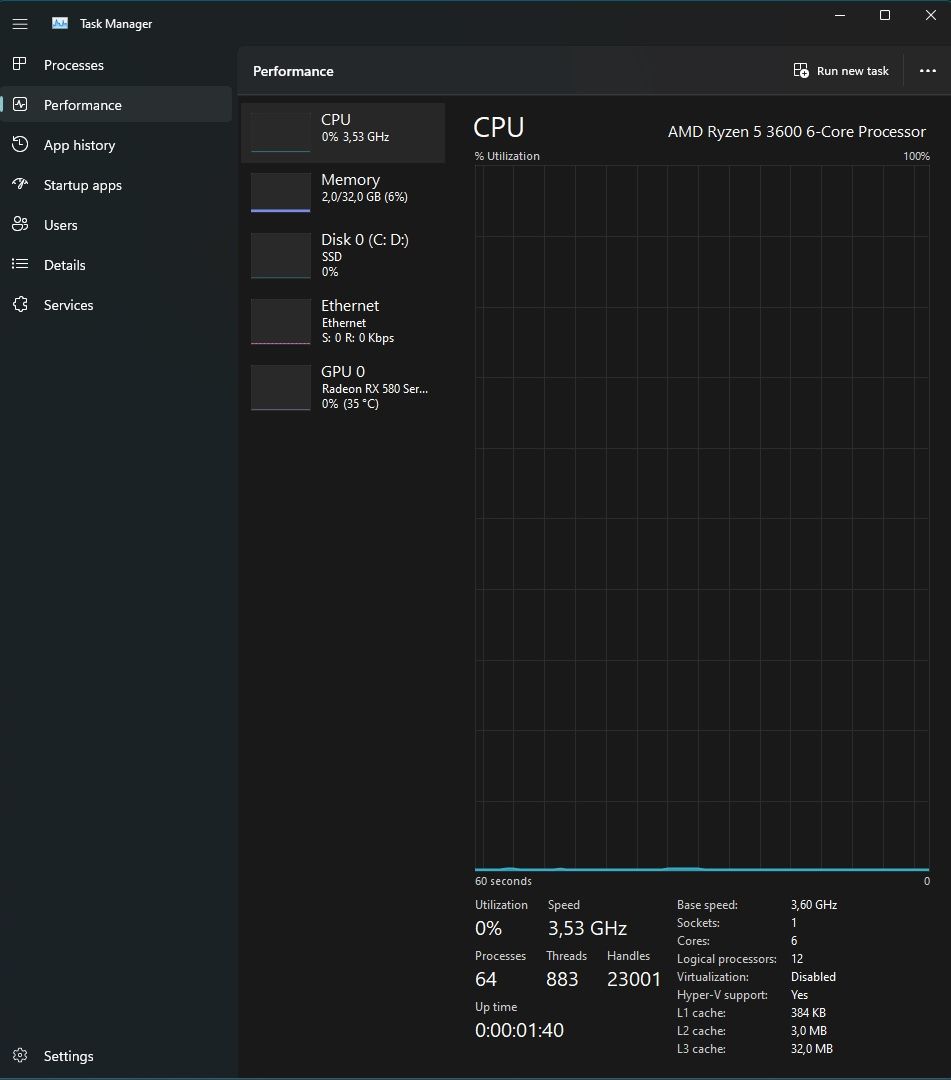Screen dimensions: 951x1080
Task: Click the Sockets value 1
Action: pyautogui.click(x=794, y=922)
